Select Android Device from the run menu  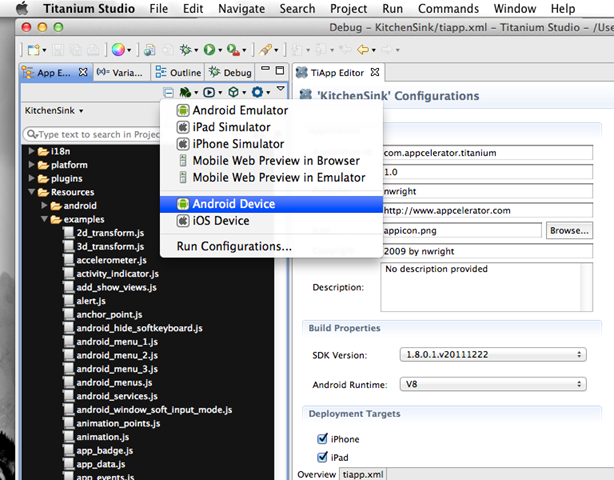coord(234,203)
